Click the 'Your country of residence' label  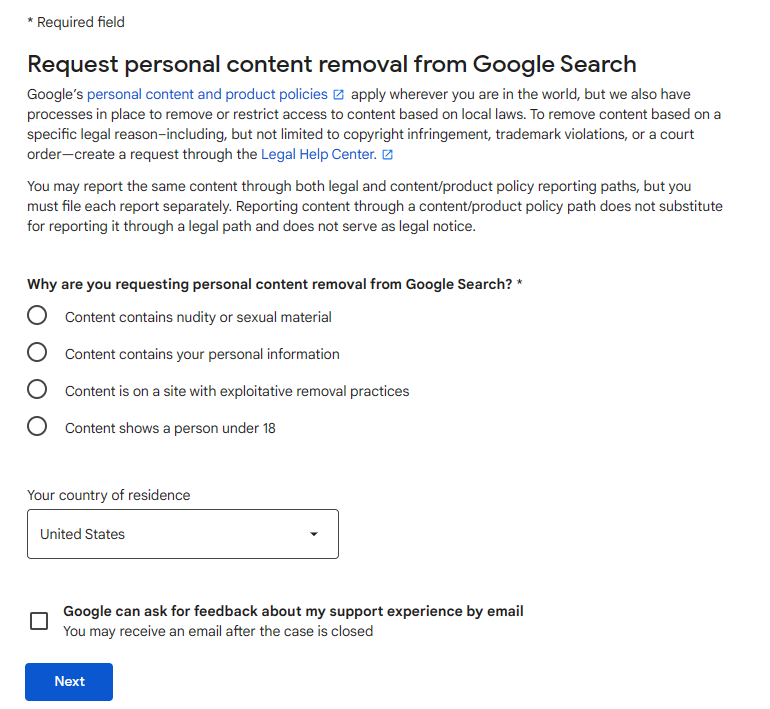point(108,495)
